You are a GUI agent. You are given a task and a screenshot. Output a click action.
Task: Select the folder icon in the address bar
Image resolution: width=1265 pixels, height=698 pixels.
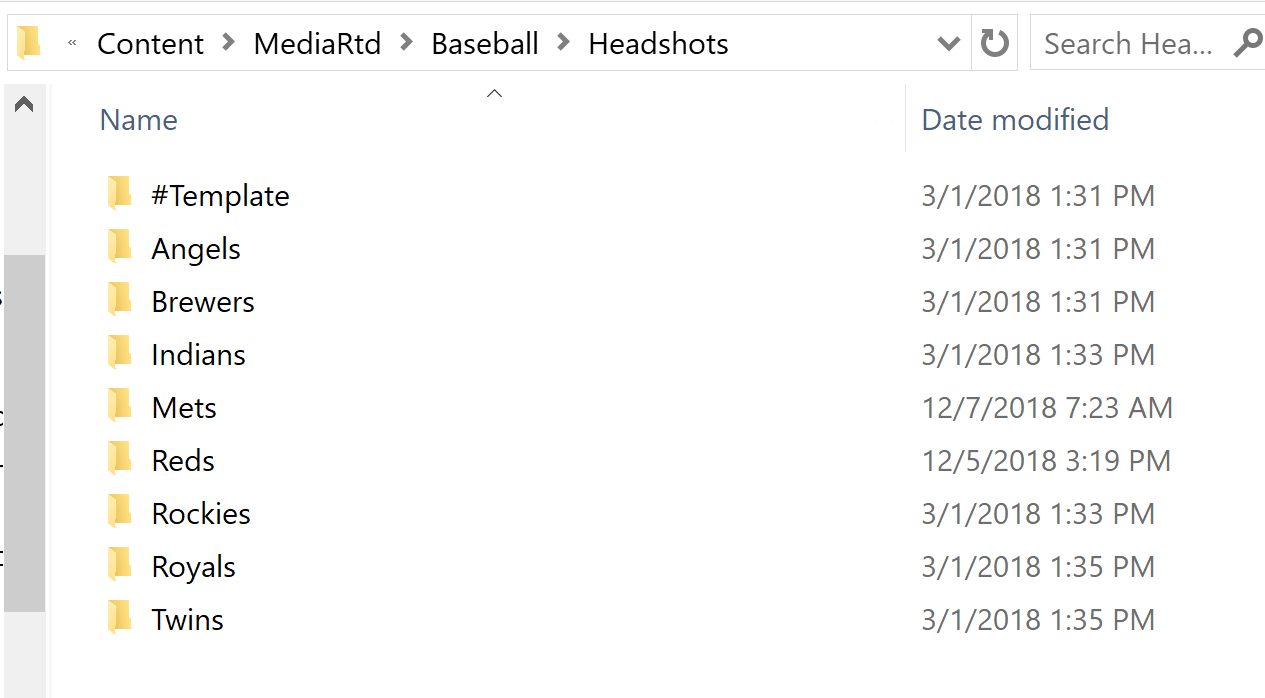[29, 42]
